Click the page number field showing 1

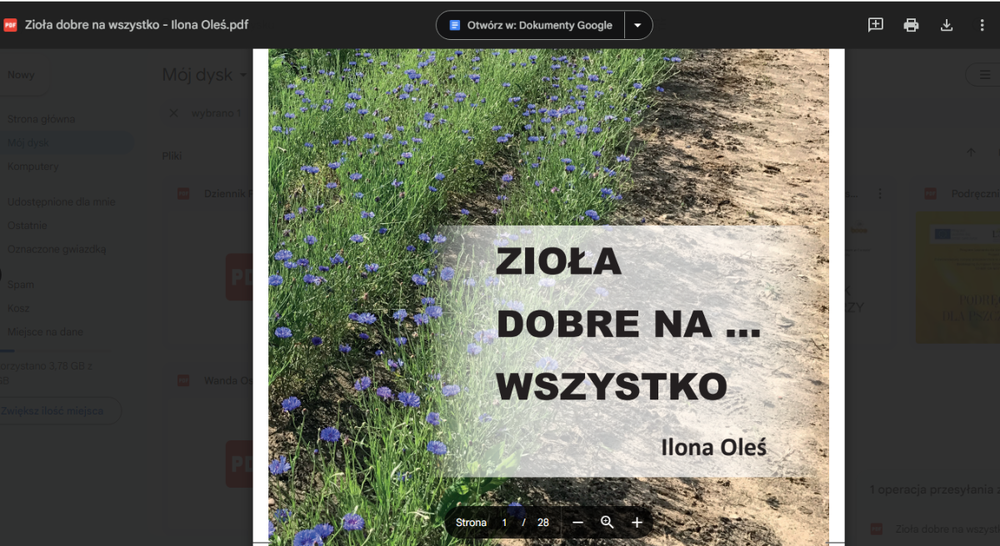504,522
